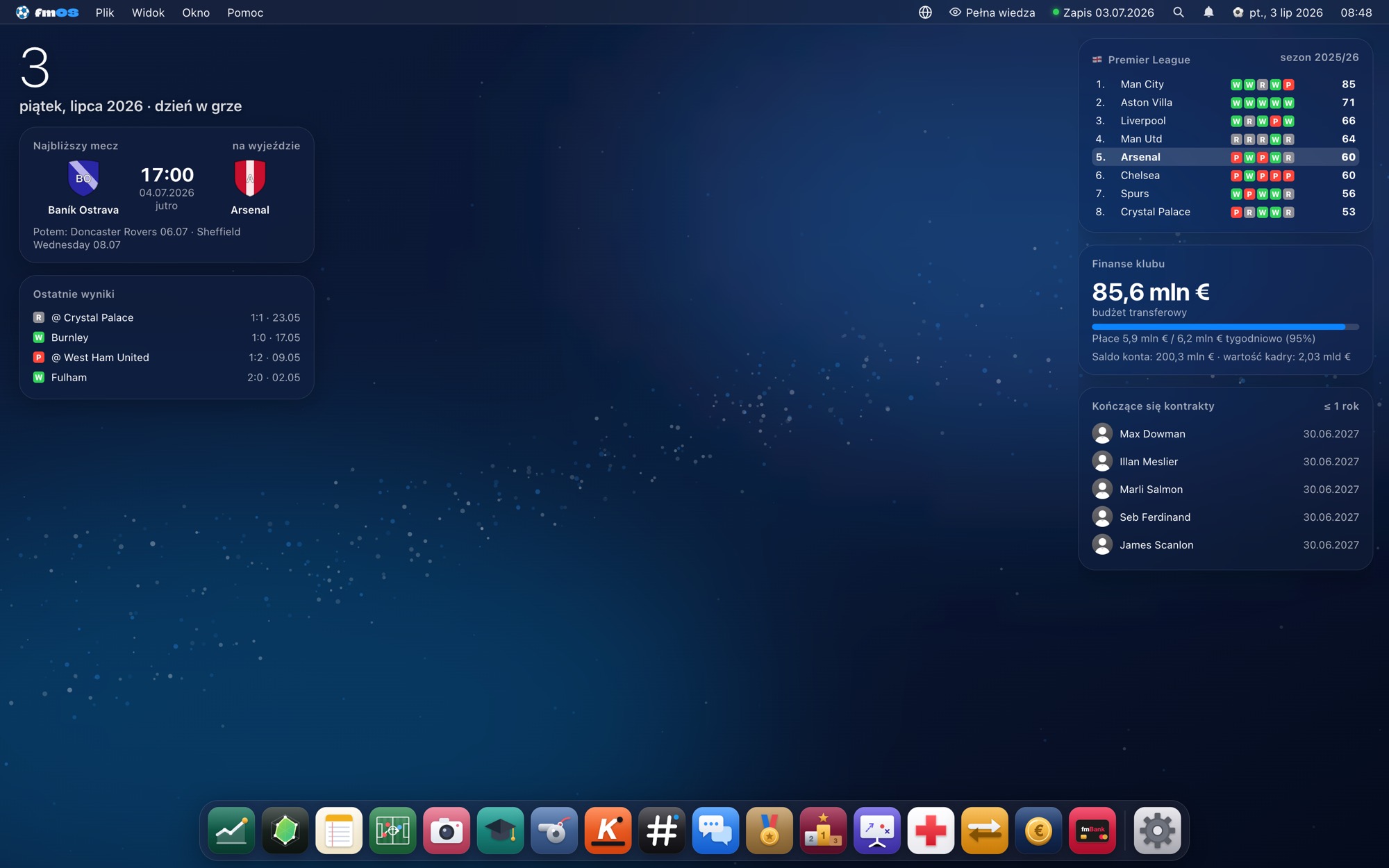Screen dimensions: 1389x868
Task: Click the Zapis 03.07.2026 save status
Action: 1103,12
